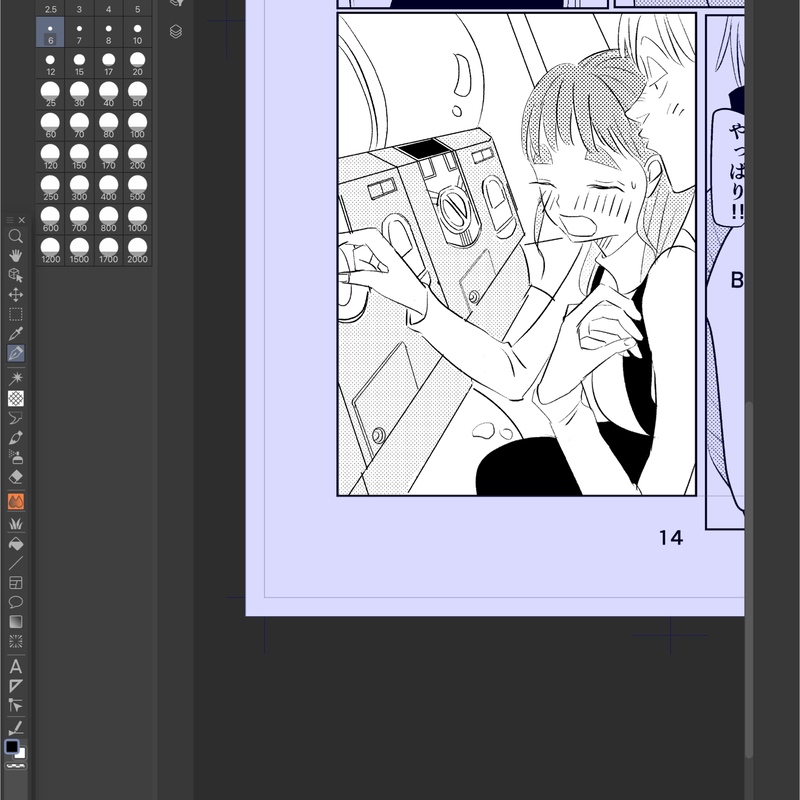Viewport: 800px width, 800px height.
Task: Select the Eyedropper tool
Action: (x=16, y=334)
